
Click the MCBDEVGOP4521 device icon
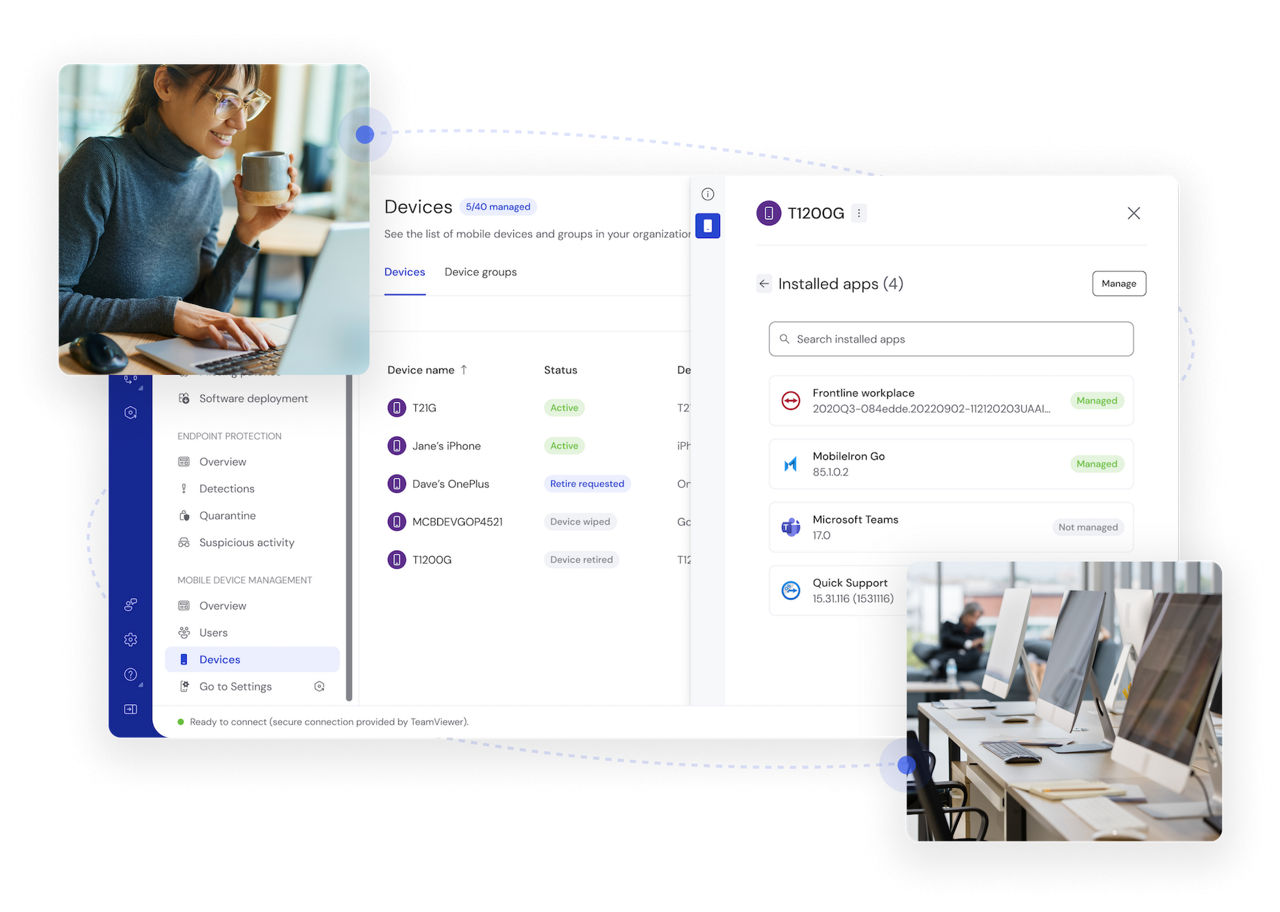397,522
